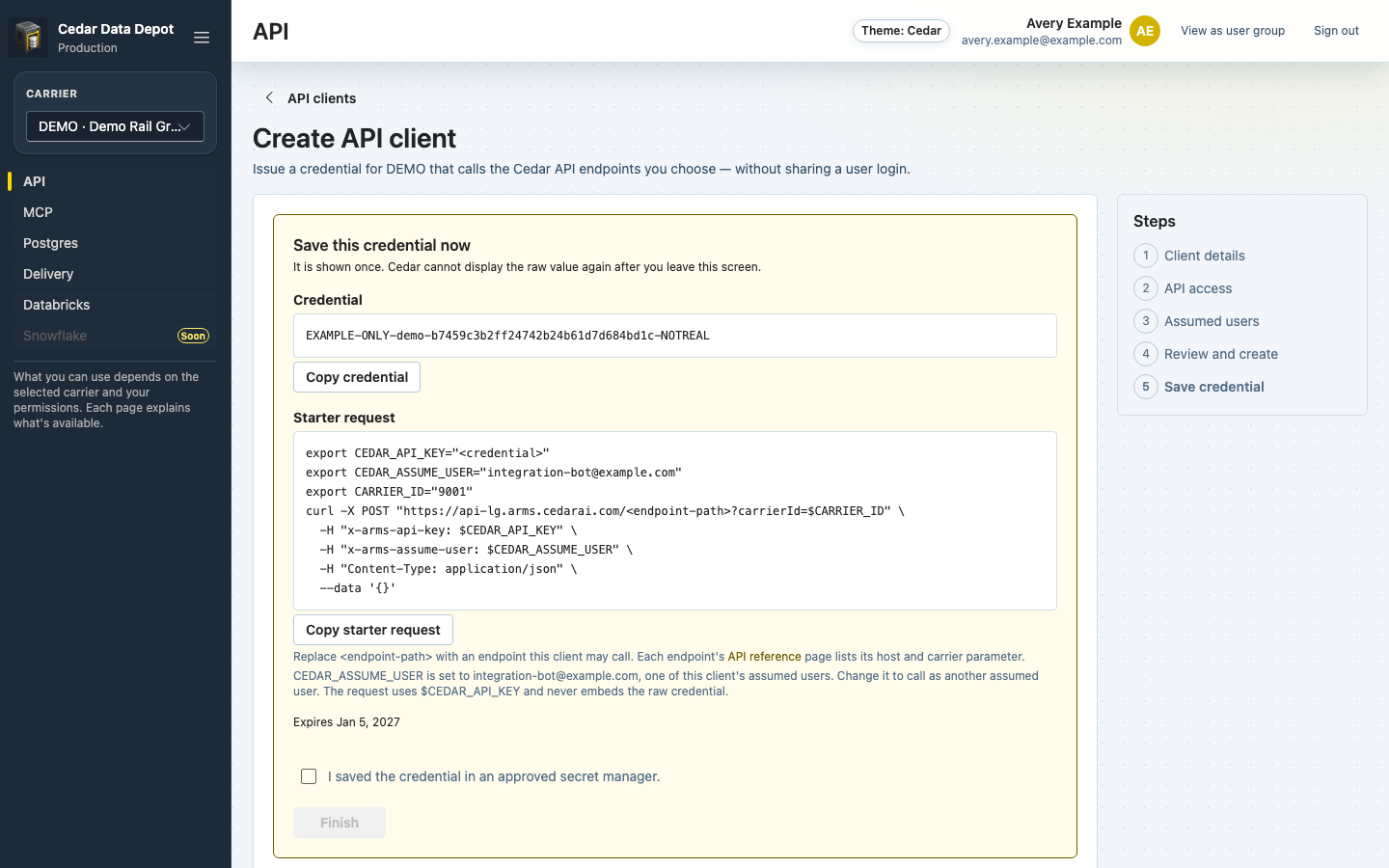
Task: Click inside the starter request code block
Action: (x=675, y=521)
